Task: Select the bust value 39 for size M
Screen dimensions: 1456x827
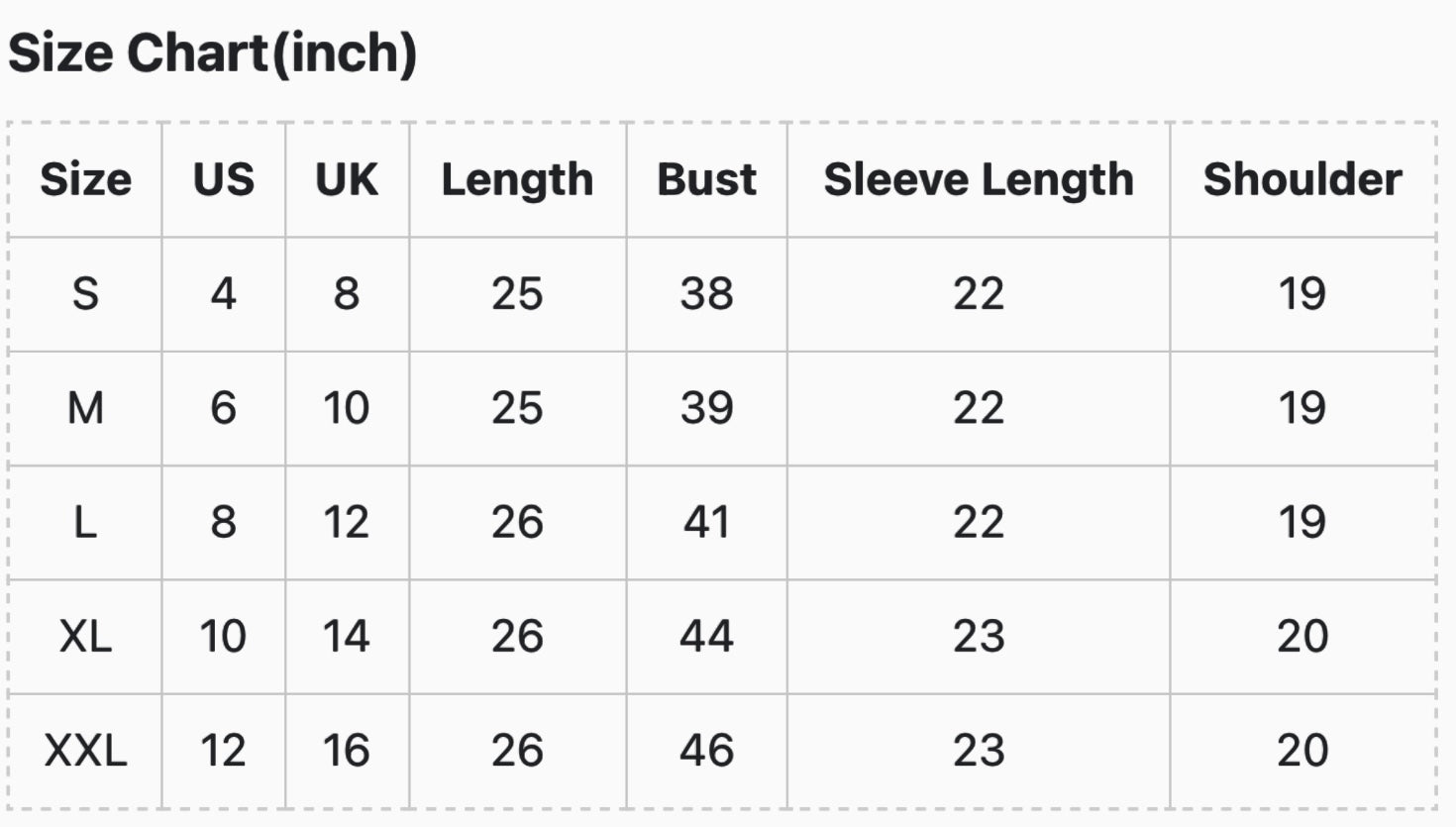Action: coord(706,408)
